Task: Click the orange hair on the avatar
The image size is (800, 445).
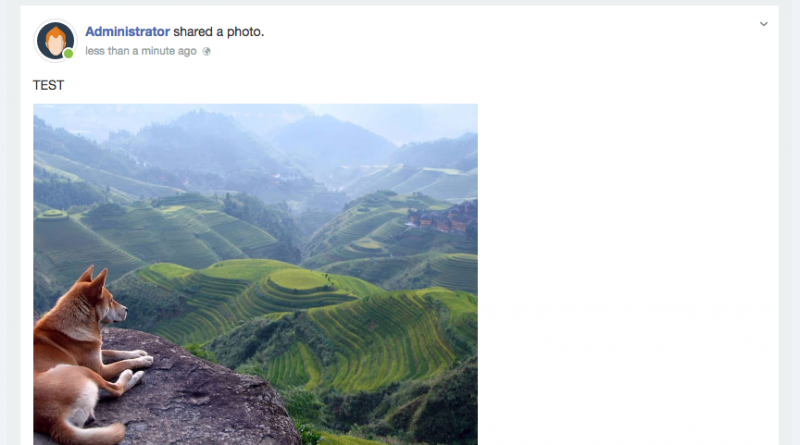Action: (55, 36)
